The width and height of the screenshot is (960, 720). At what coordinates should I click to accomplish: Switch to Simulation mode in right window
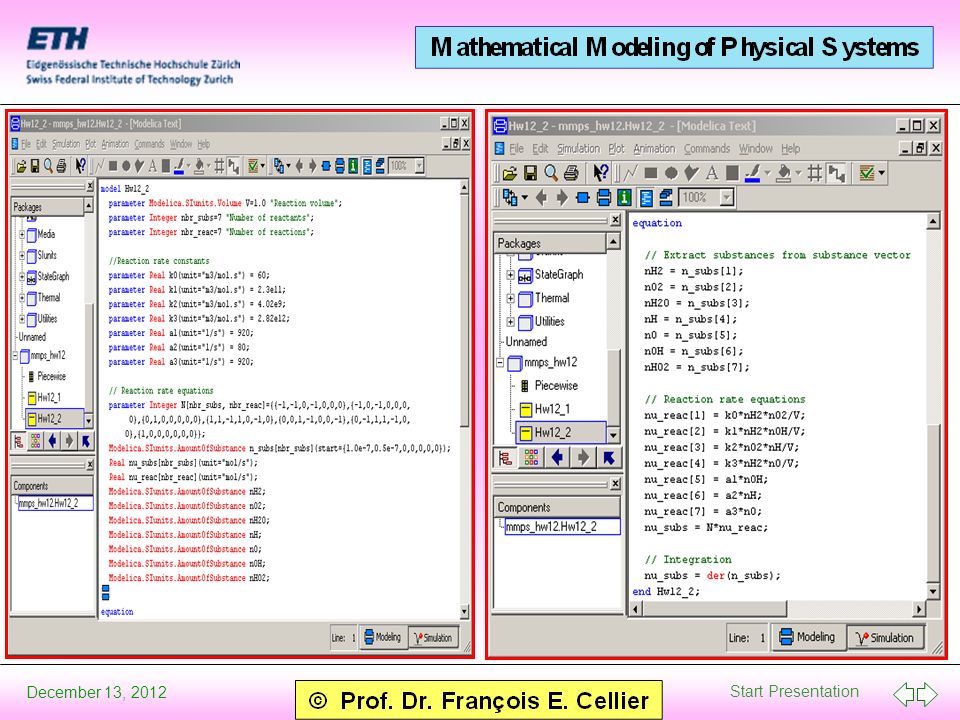[885, 638]
